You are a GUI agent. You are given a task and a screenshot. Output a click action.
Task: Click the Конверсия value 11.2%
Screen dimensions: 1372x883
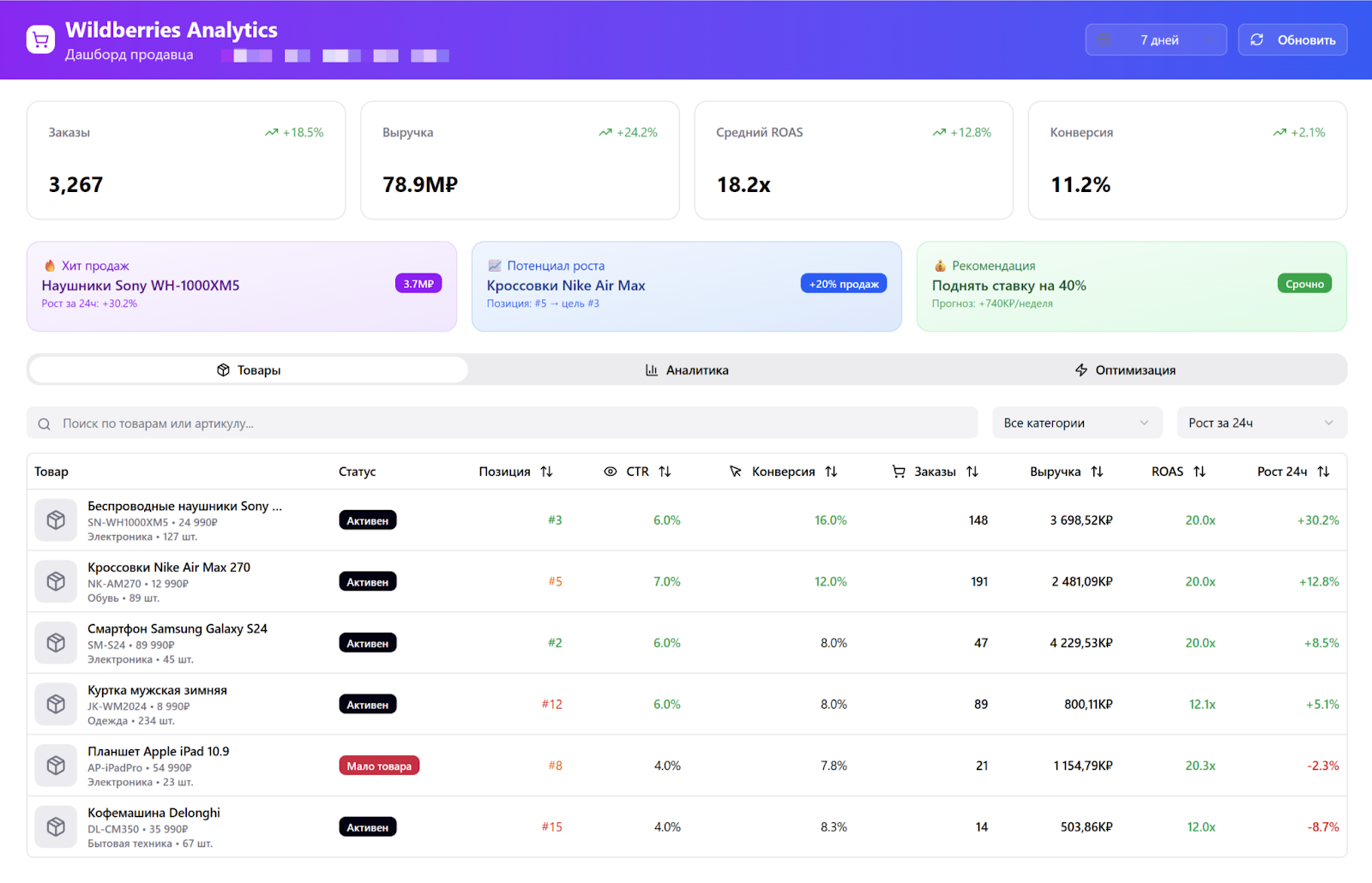[1080, 184]
